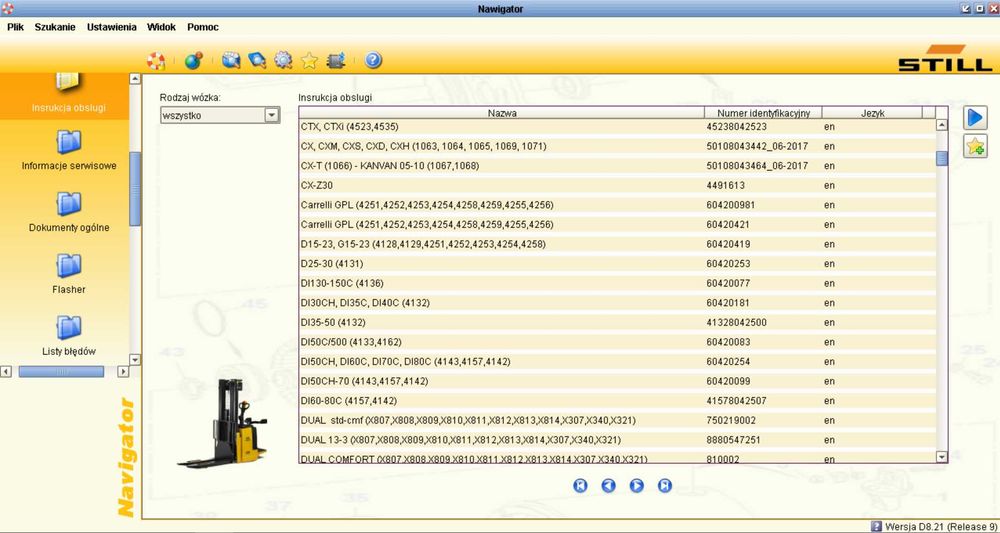Click identification number 41328042500

[737, 323]
